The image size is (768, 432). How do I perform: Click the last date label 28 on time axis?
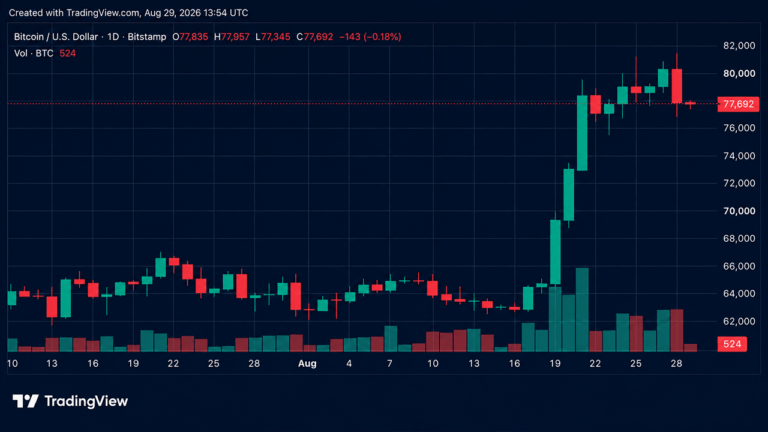click(676, 363)
